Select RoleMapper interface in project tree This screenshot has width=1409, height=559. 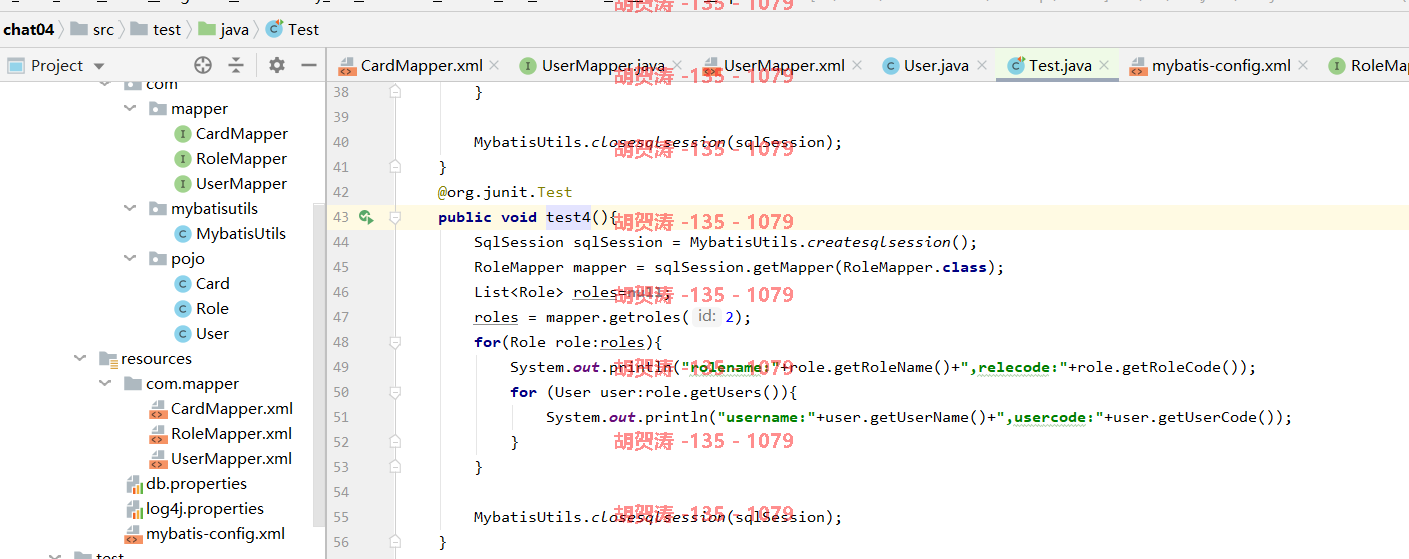tap(231, 159)
